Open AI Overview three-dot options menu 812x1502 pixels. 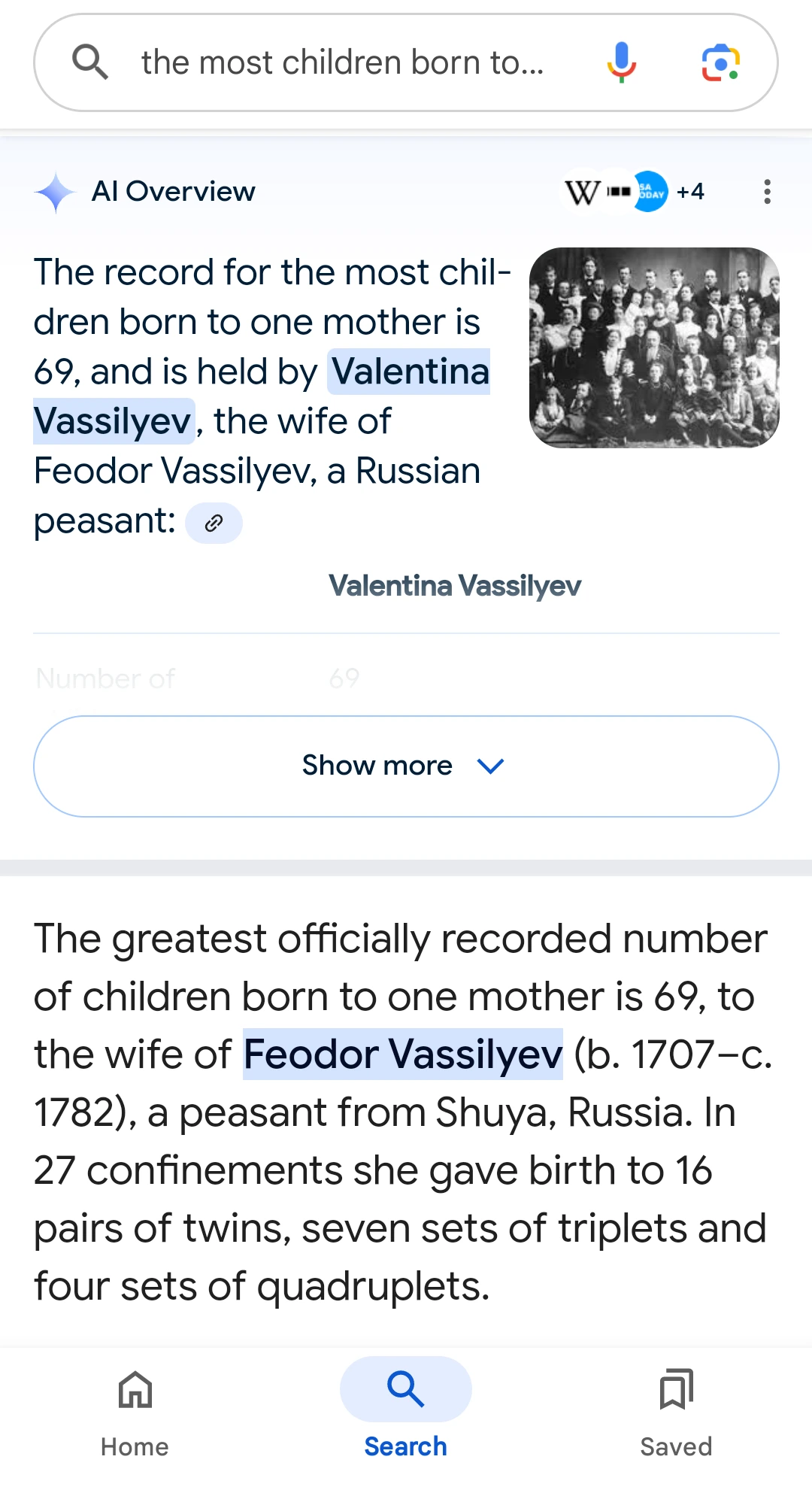767,192
